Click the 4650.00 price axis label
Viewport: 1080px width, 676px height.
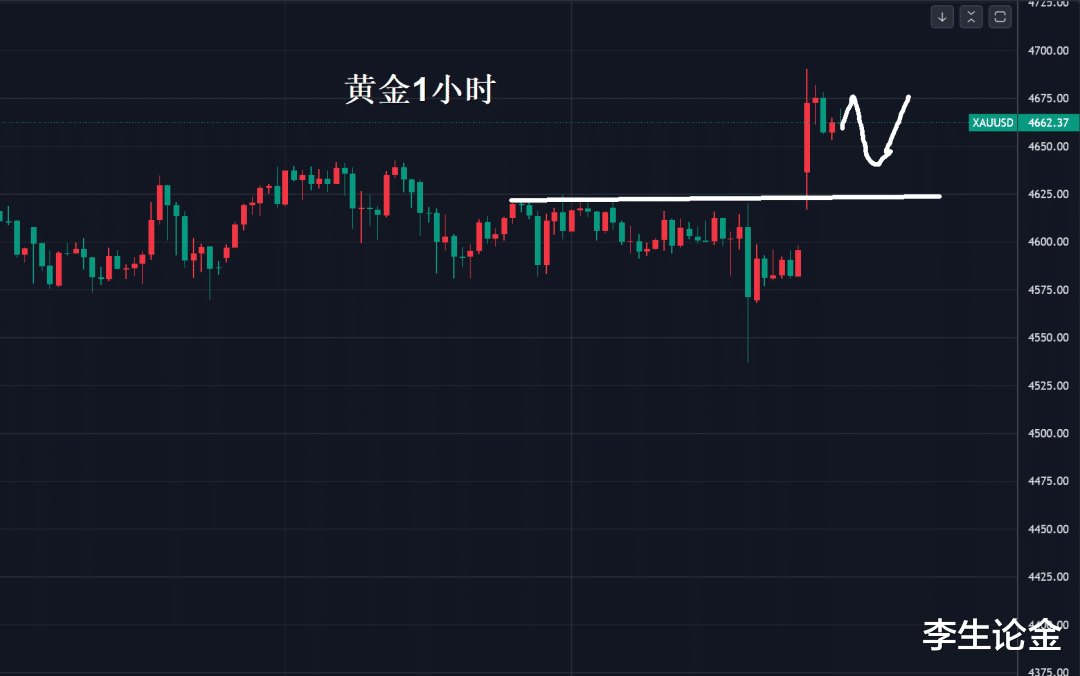[1049, 146]
